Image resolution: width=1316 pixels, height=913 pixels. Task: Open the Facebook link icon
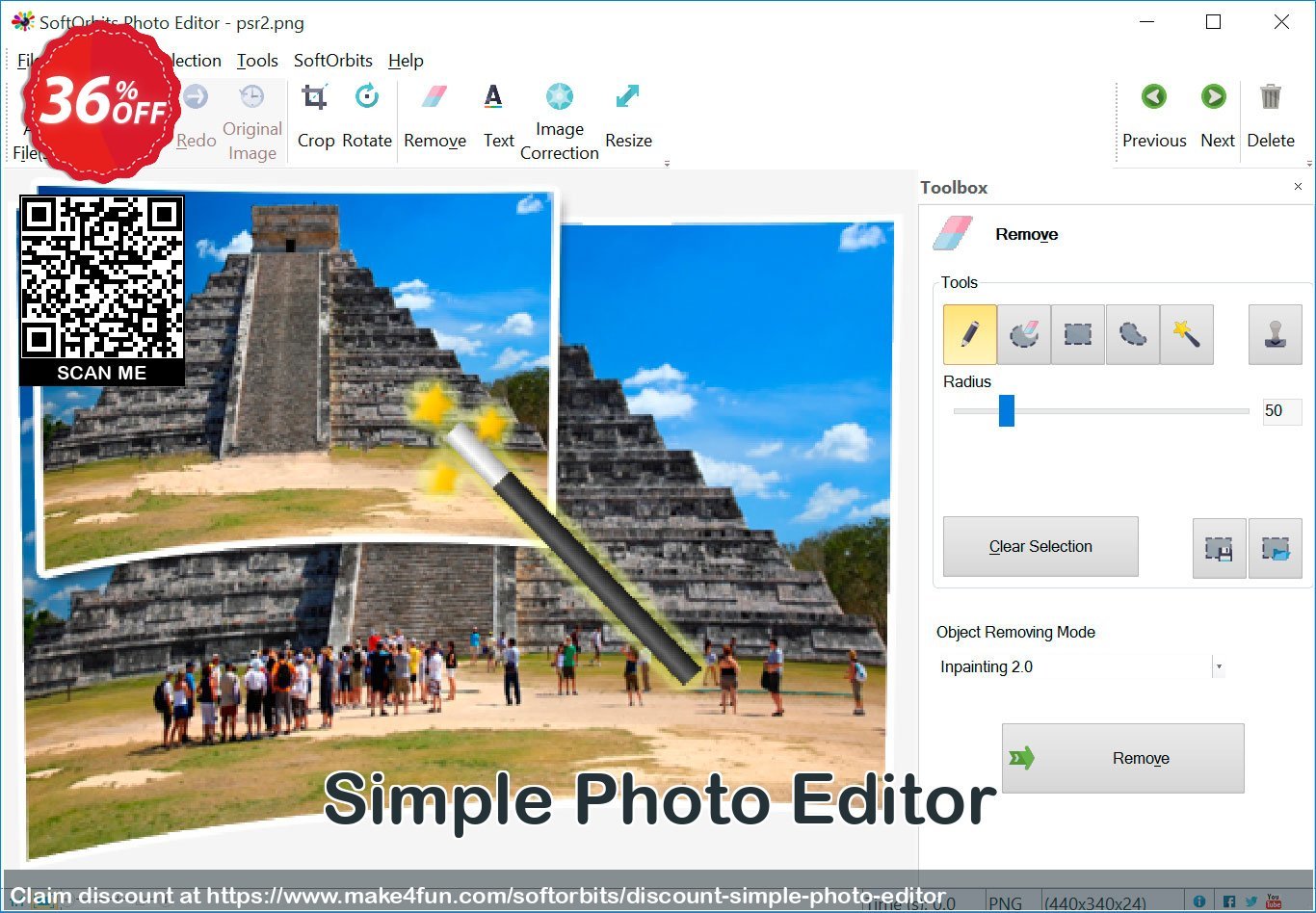1228,902
